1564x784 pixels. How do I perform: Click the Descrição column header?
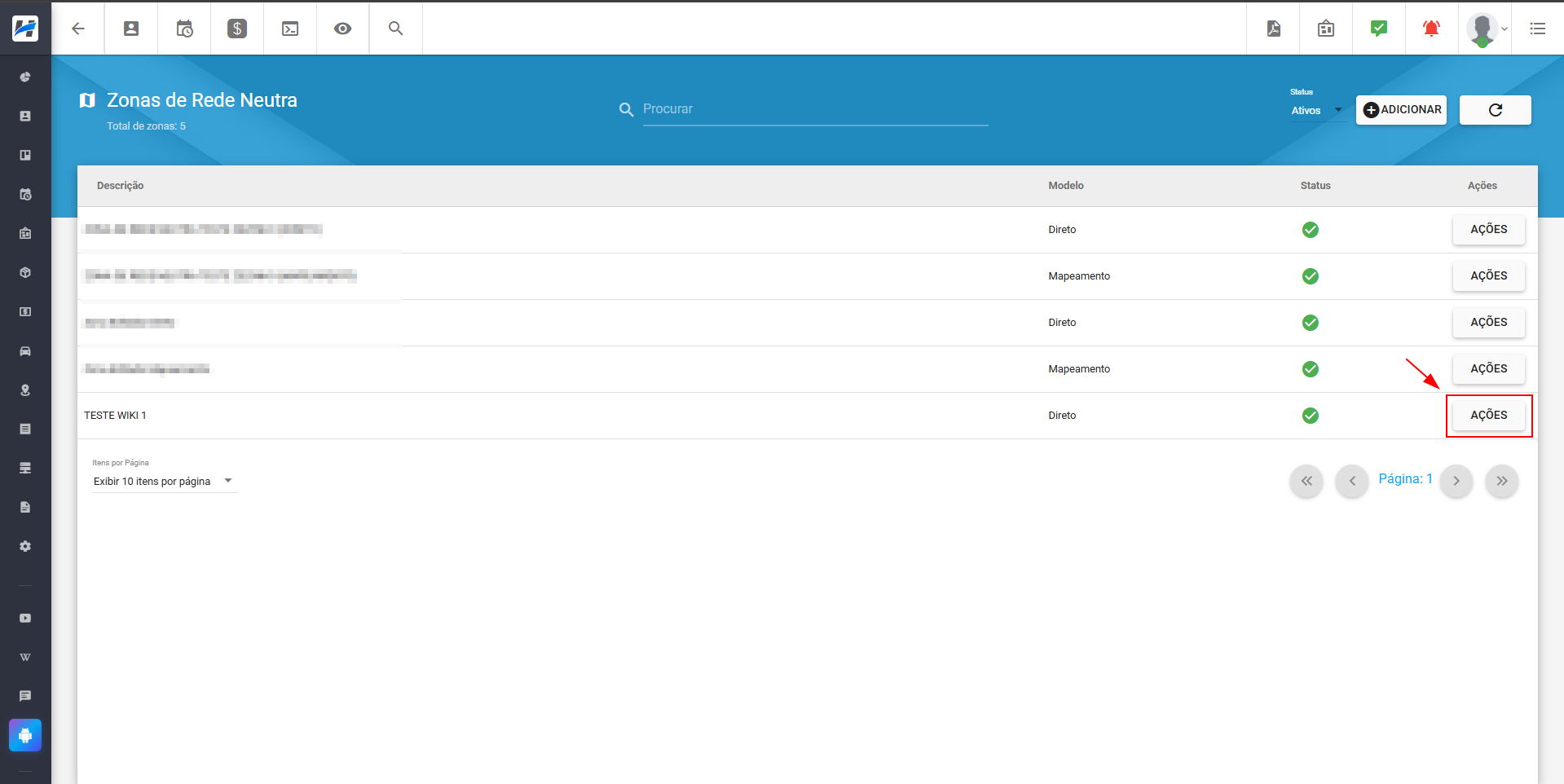[x=121, y=186]
